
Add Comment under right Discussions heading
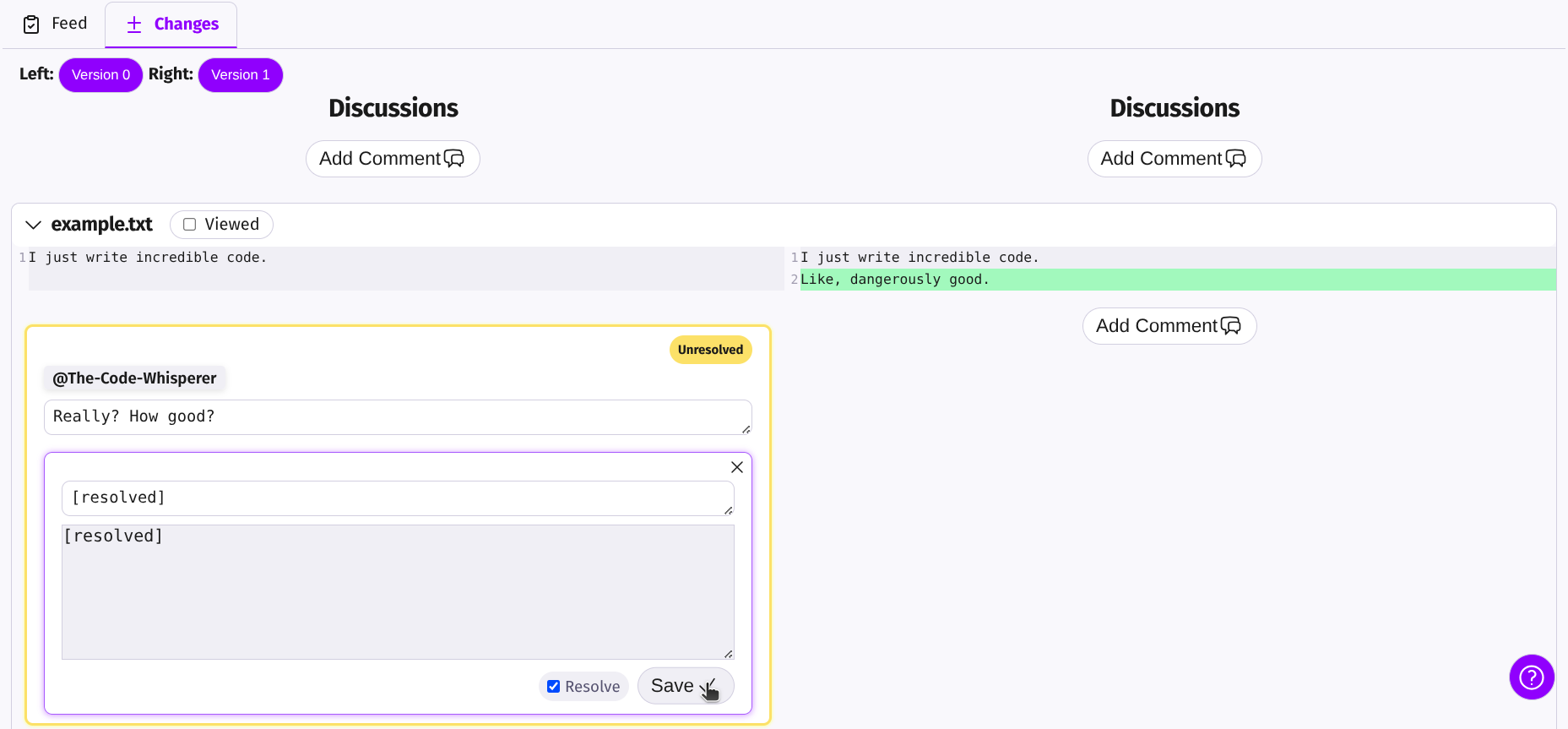point(1175,159)
